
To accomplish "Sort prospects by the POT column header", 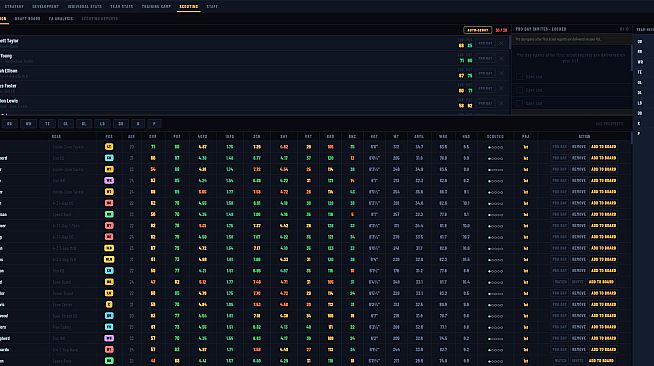I will pos(177,136).
